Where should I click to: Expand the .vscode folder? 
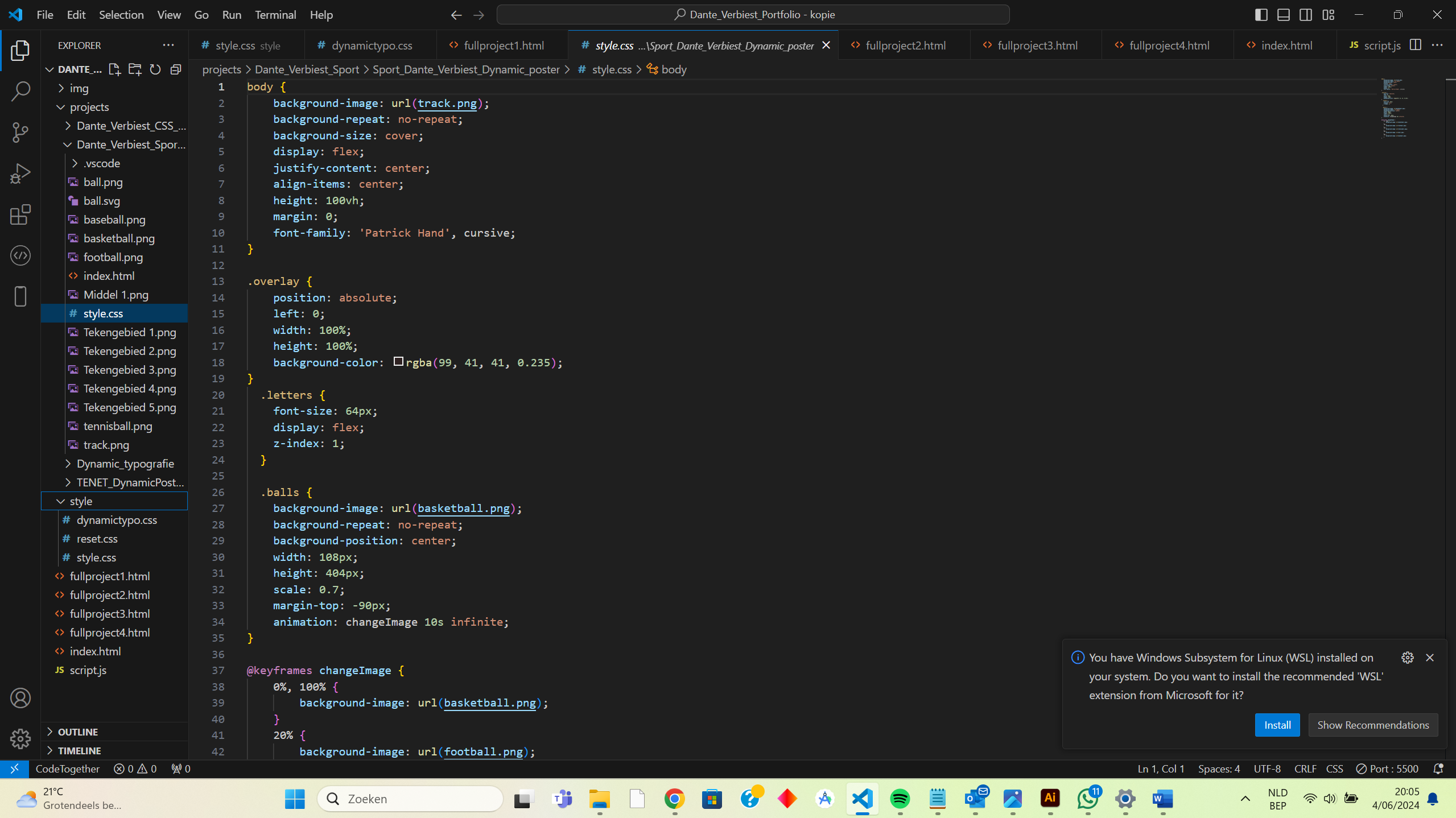pos(114,163)
